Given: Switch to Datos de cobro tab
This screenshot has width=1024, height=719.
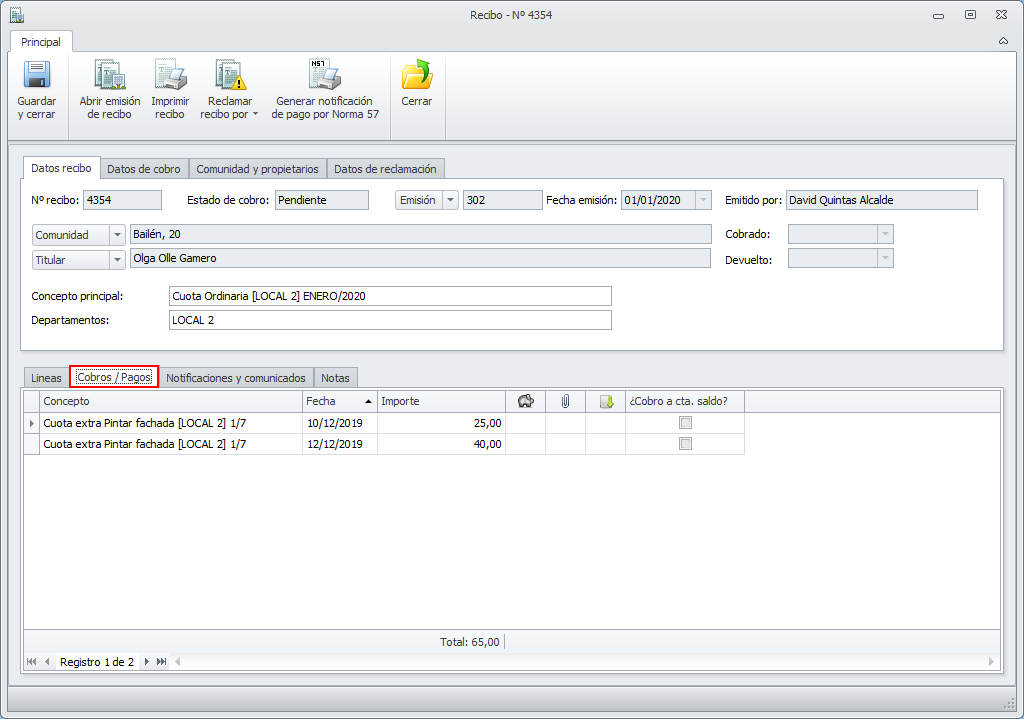Looking at the screenshot, I should coord(144,169).
